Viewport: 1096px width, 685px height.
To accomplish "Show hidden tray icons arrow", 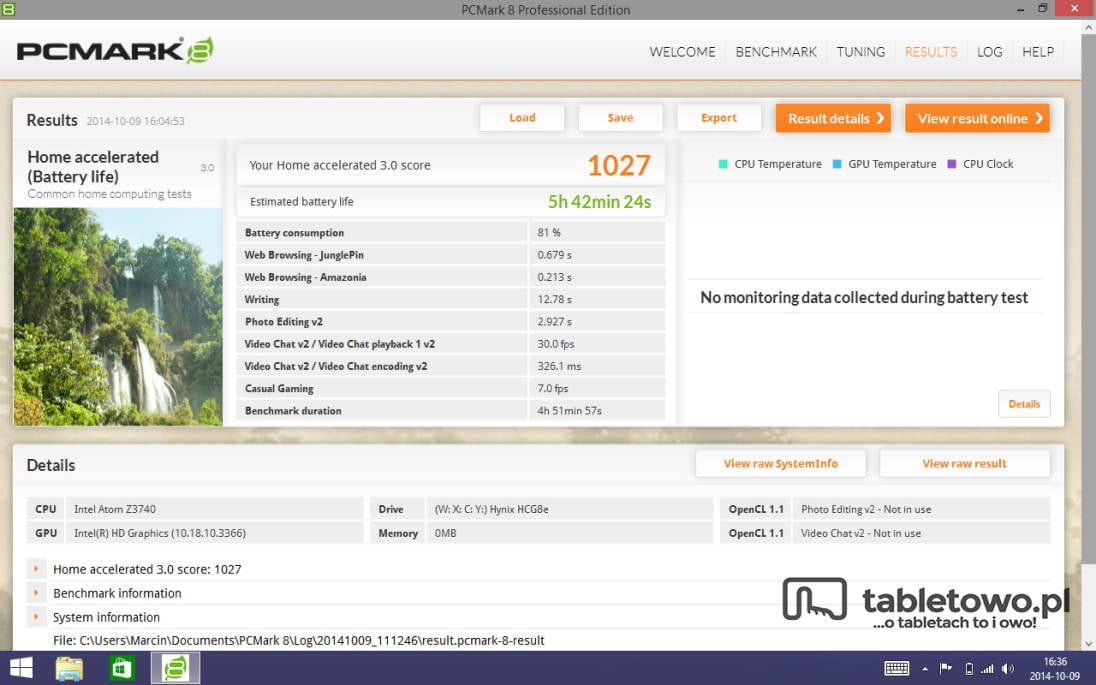I will tap(925, 669).
